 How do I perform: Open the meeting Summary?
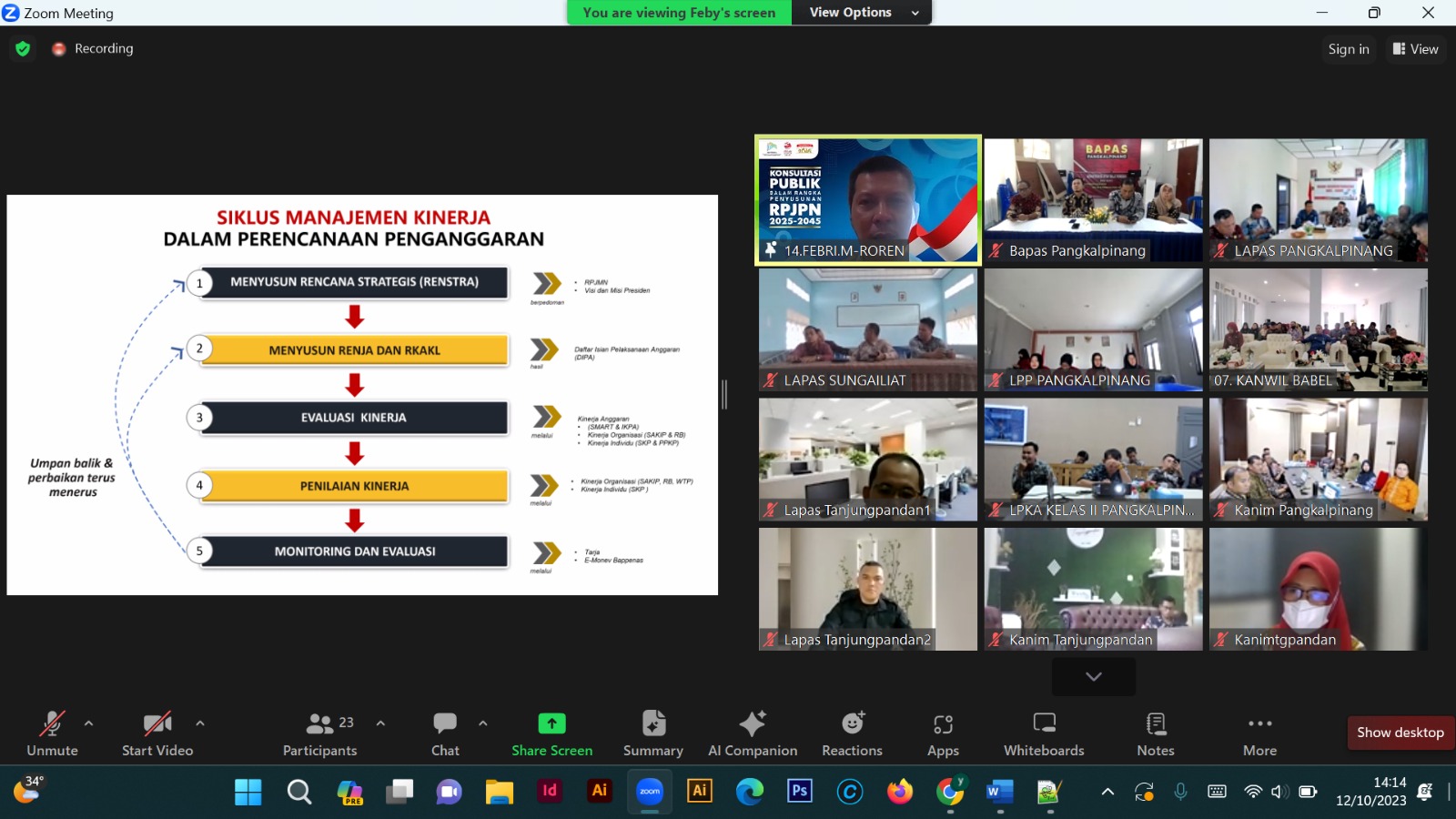[652, 733]
